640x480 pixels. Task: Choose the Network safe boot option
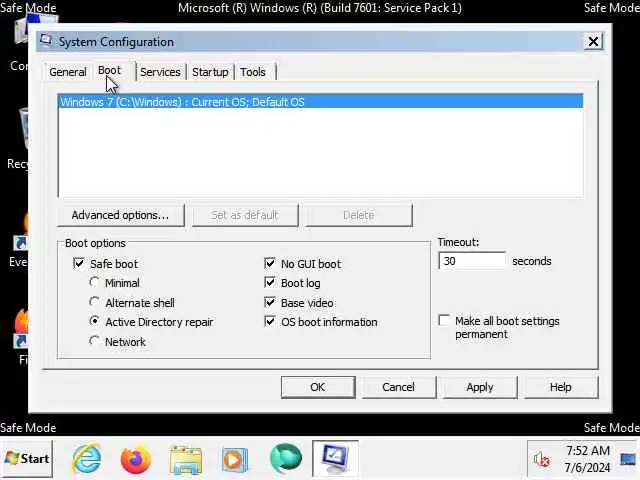94,341
